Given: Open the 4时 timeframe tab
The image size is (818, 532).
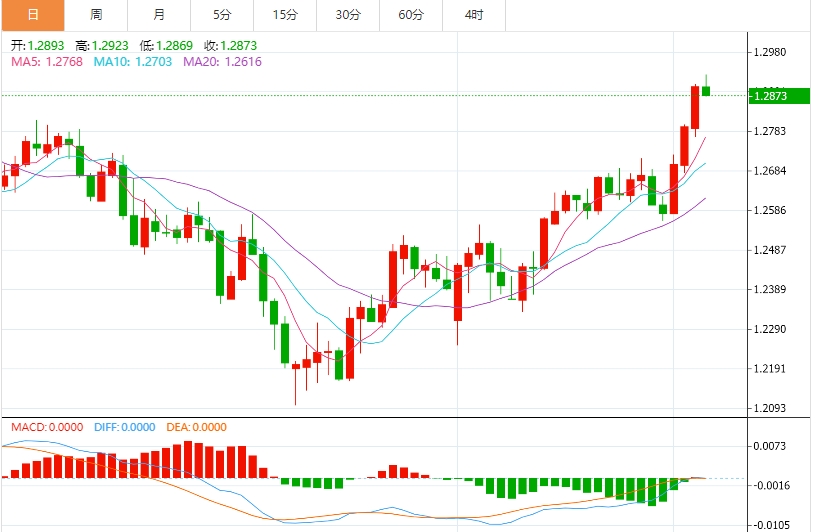Looking at the screenshot, I should 474,15.
